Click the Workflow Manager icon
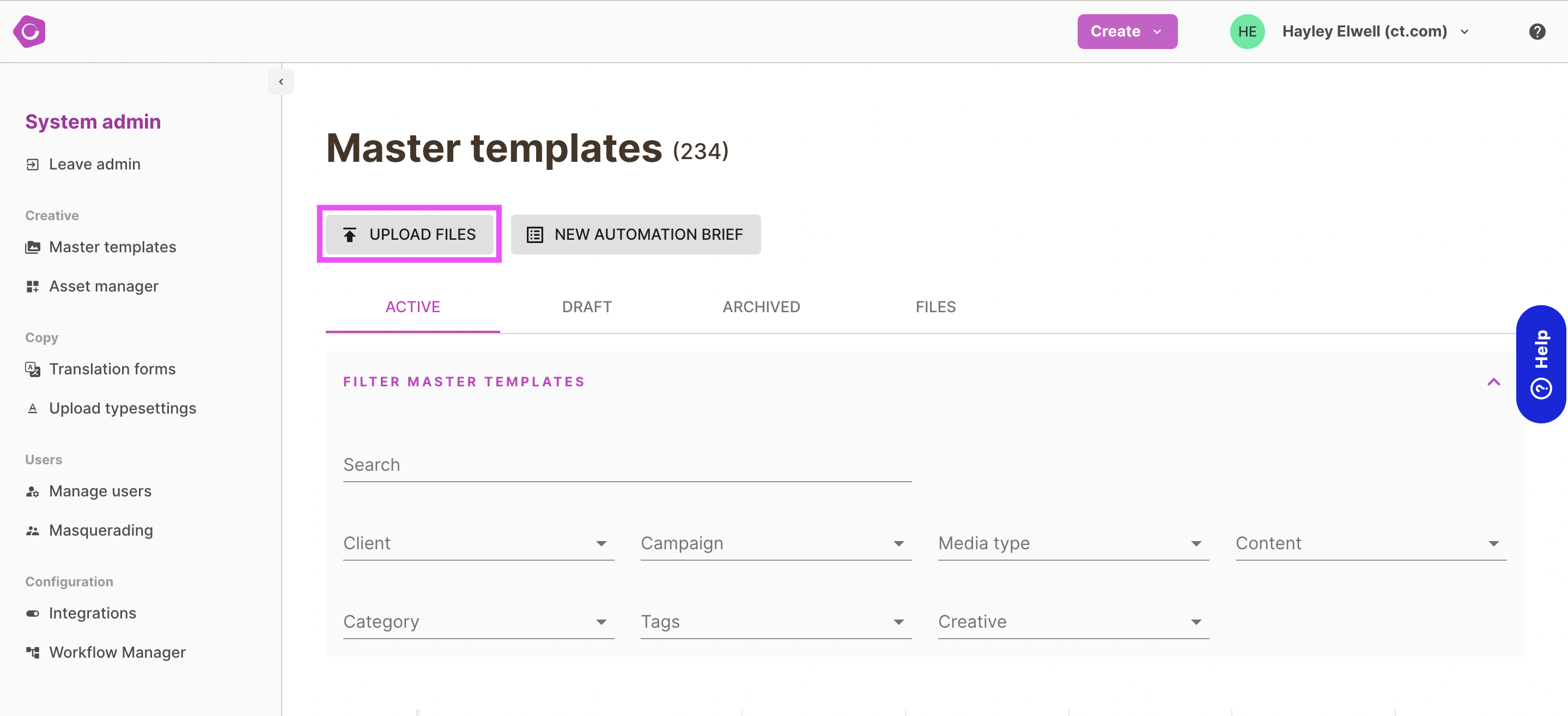Viewport: 1568px width, 716px height. [33, 652]
